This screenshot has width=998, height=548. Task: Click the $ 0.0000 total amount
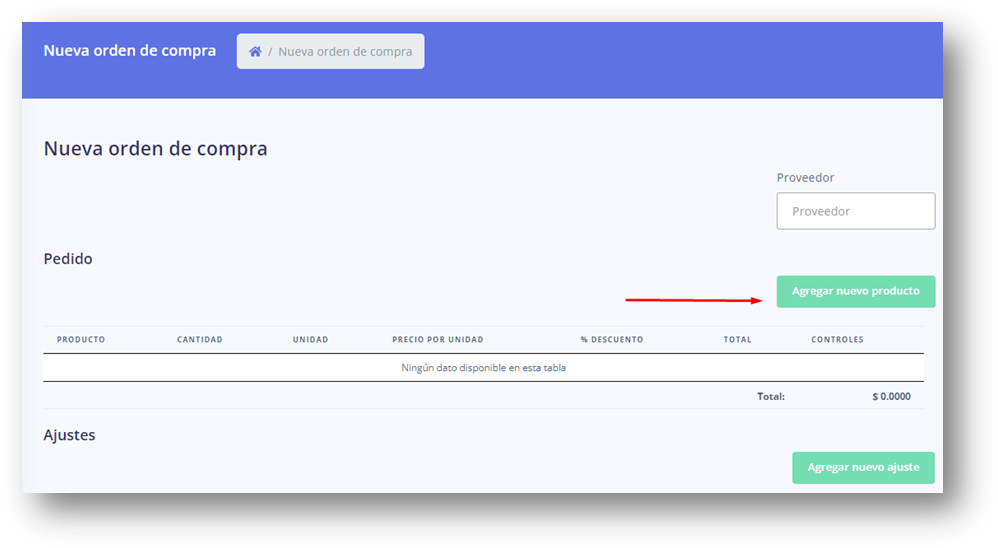coord(891,397)
